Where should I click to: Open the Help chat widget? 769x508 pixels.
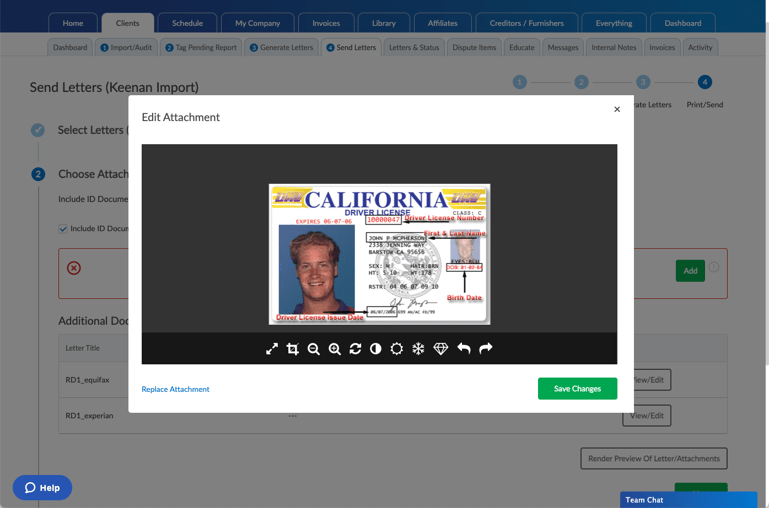tap(42, 487)
